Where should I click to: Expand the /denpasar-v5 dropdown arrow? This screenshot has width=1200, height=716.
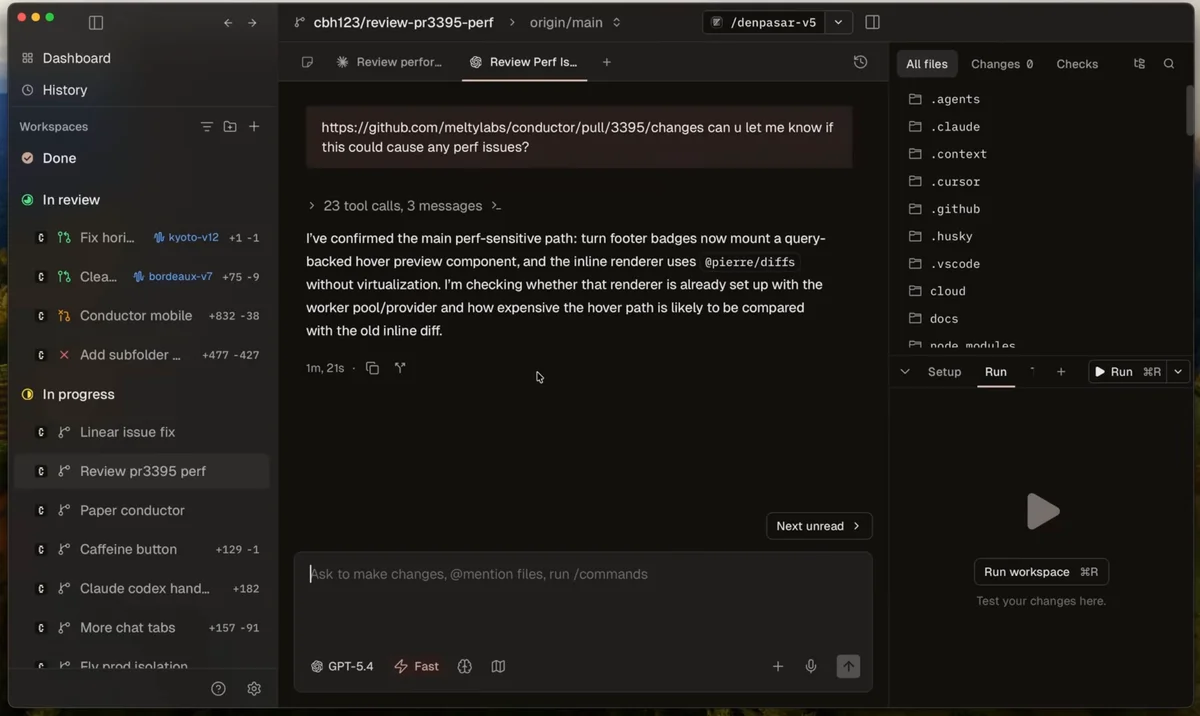click(x=838, y=22)
